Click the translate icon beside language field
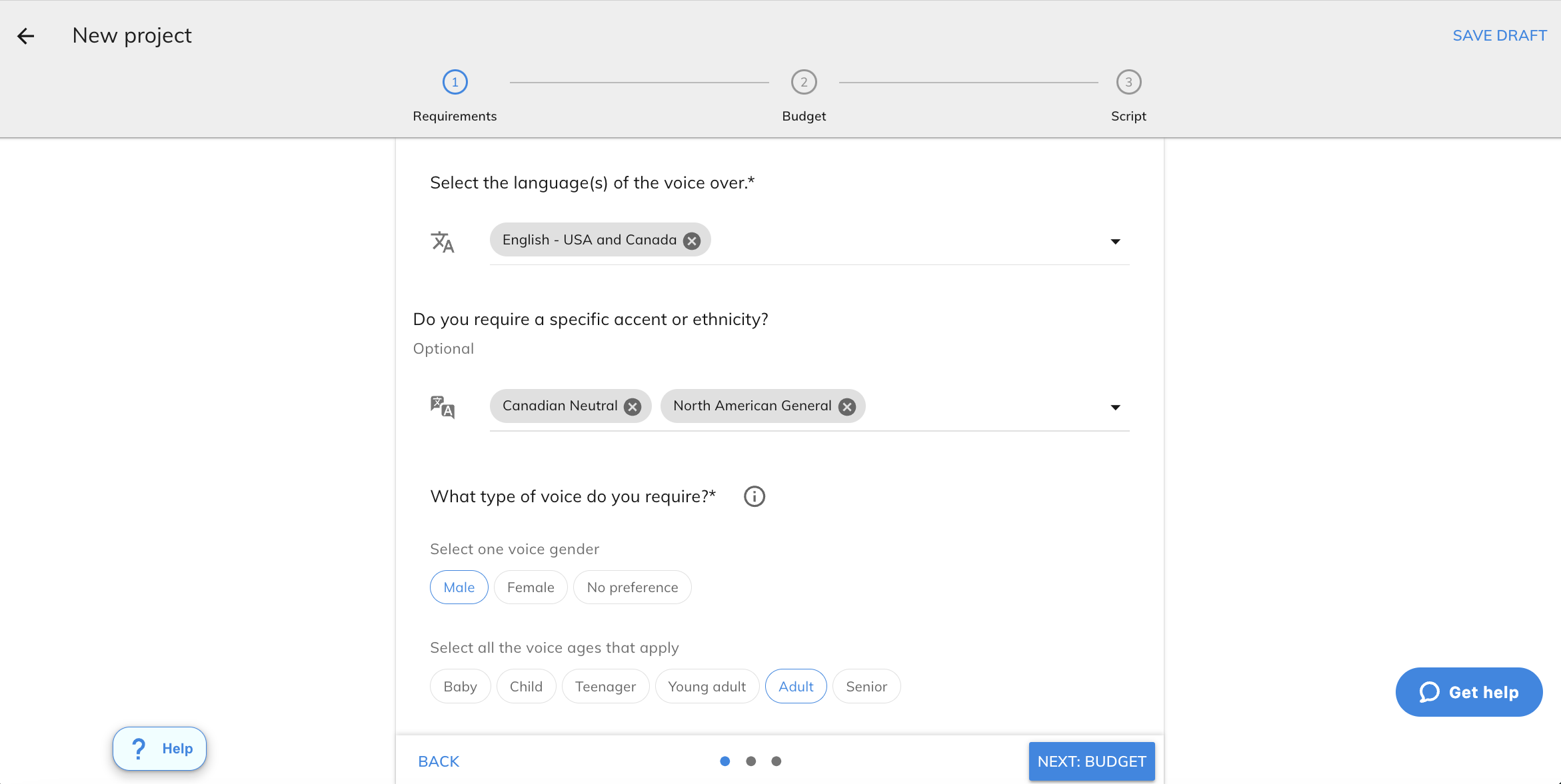This screenshot has height=784, width=1561. pos(443,242)
